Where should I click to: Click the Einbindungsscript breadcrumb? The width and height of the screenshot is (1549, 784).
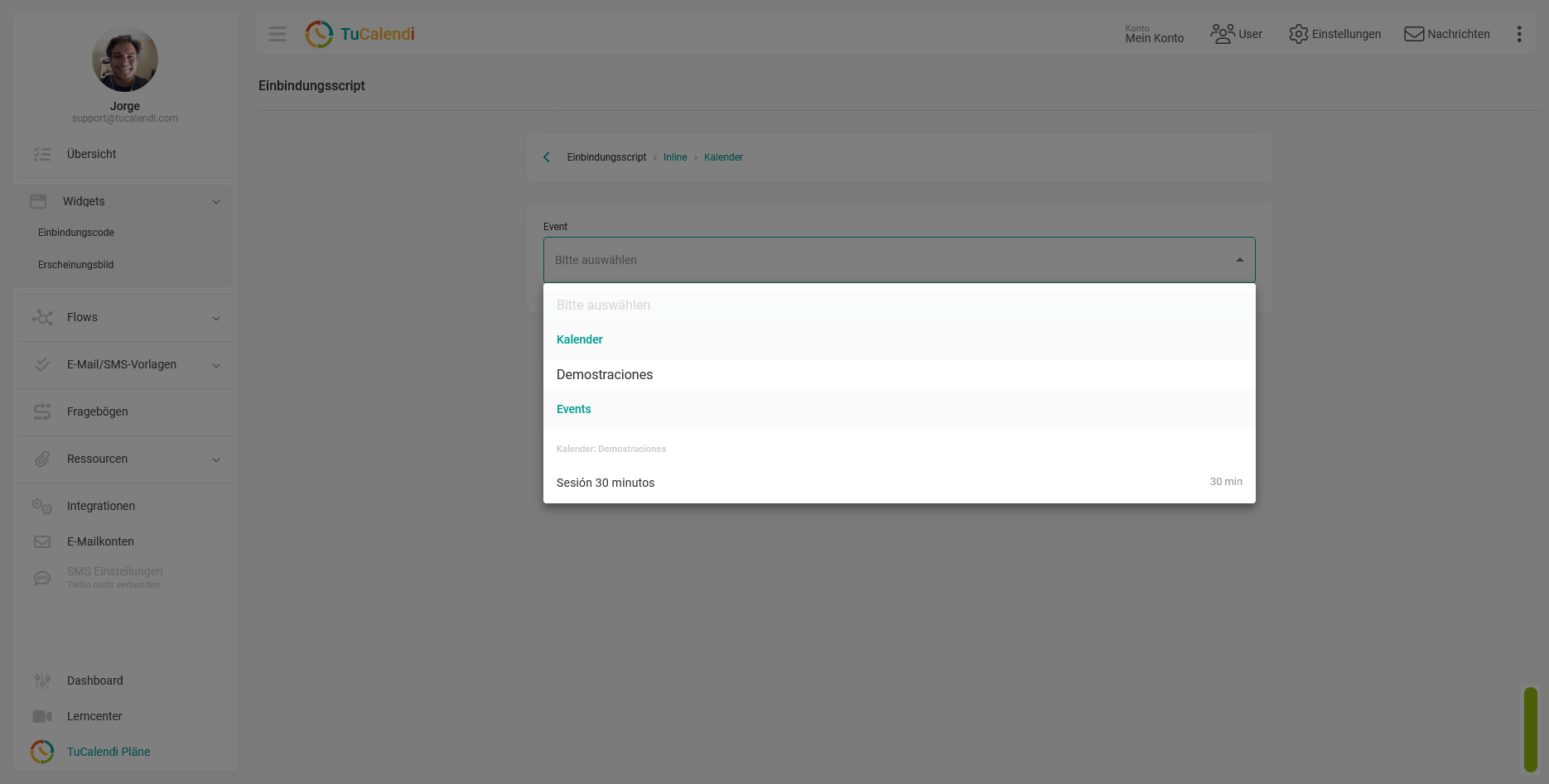pos(606,157)
